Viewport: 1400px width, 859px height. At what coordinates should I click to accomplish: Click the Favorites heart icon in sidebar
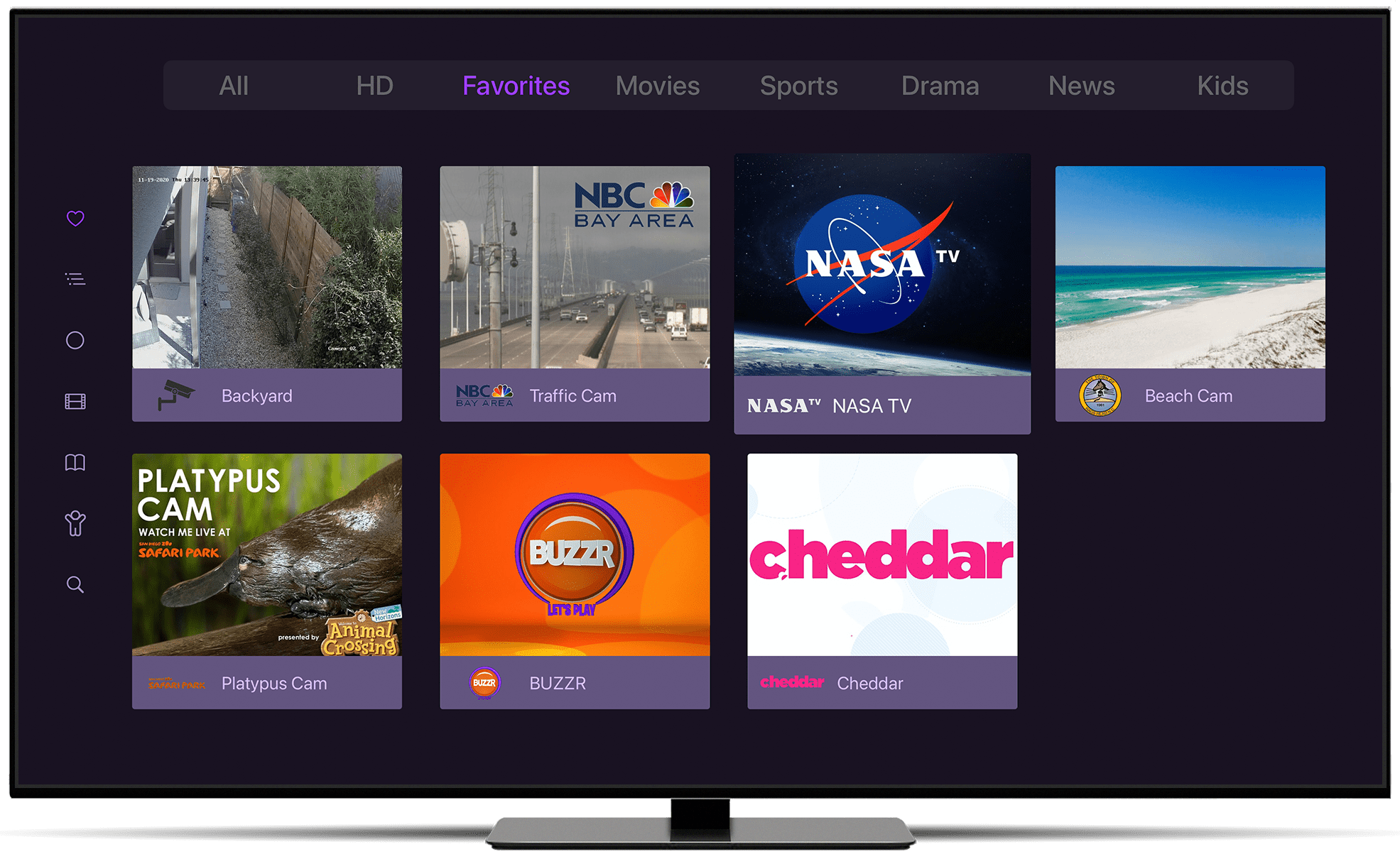pos(77,218)
